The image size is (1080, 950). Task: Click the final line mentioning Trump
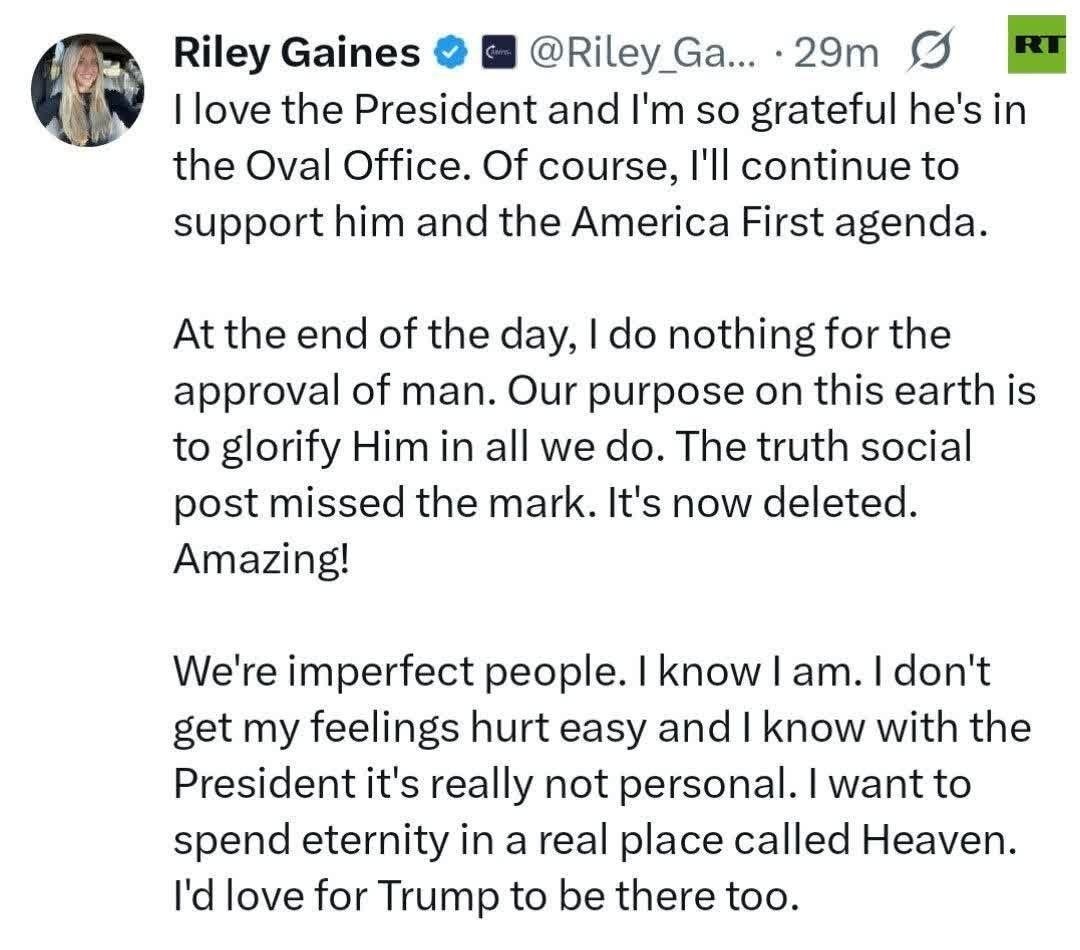click(487, 897)
